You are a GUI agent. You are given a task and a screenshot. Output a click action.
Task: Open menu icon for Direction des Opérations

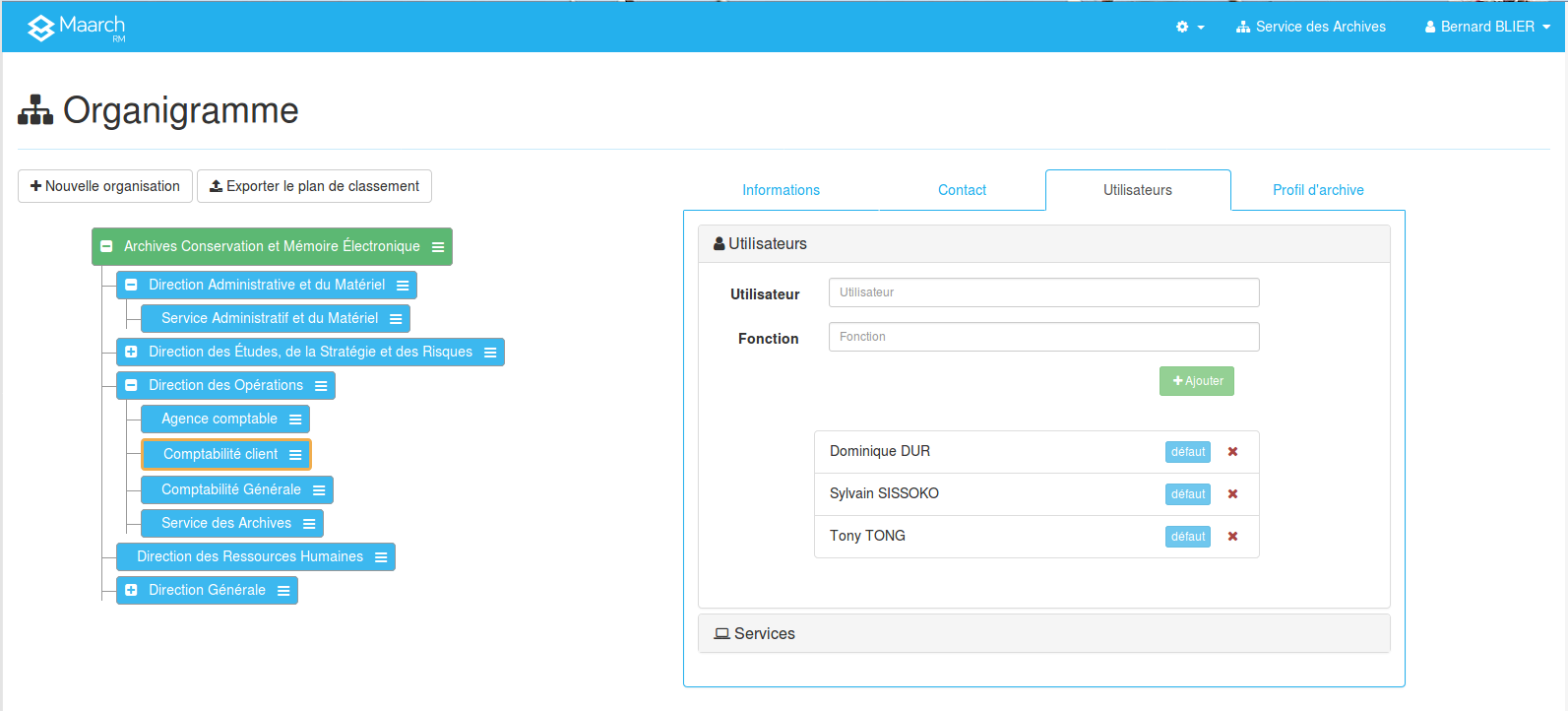321,386
